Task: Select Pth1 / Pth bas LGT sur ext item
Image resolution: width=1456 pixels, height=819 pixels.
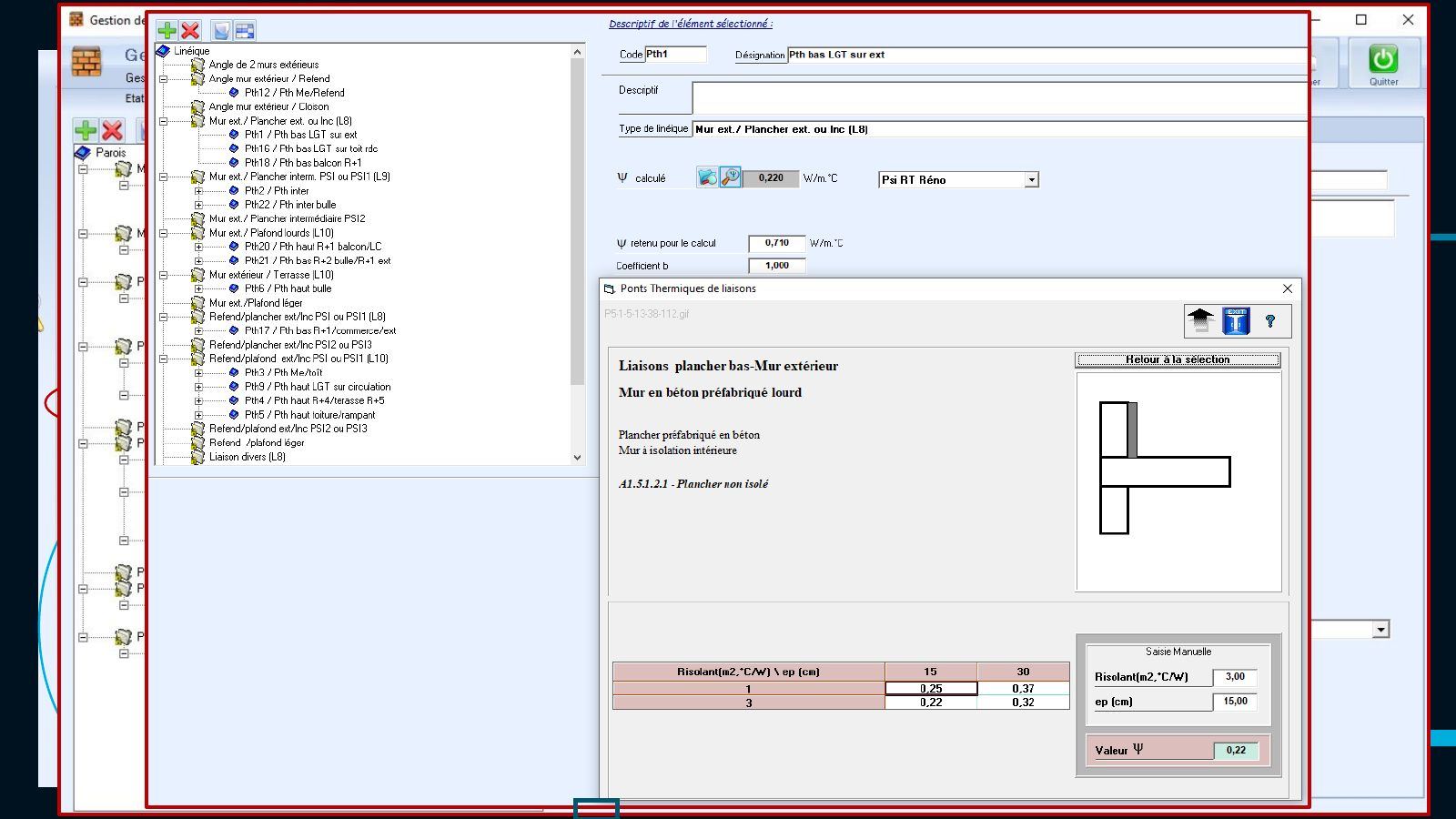Action: (300, 135)
